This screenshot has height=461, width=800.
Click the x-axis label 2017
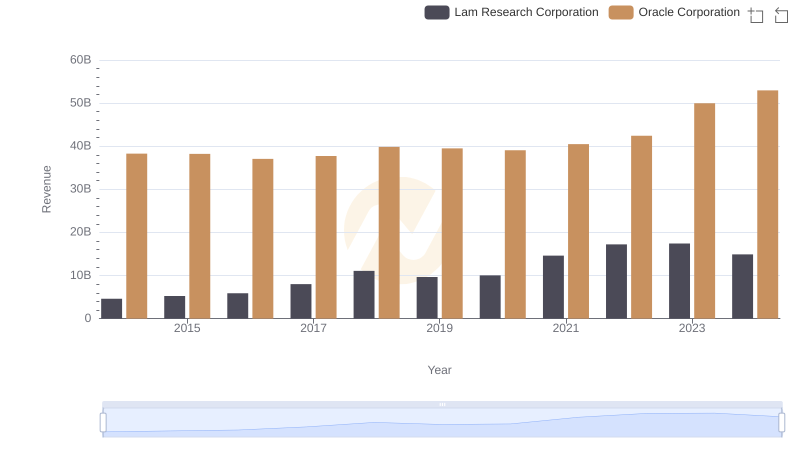click(313, 328)
